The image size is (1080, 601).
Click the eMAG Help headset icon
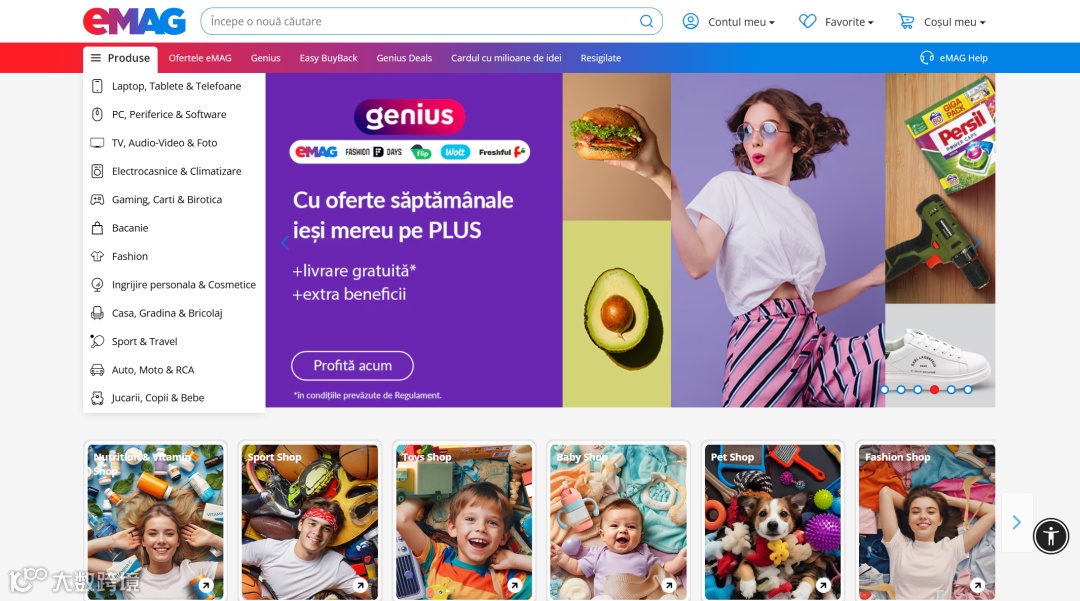927,58
